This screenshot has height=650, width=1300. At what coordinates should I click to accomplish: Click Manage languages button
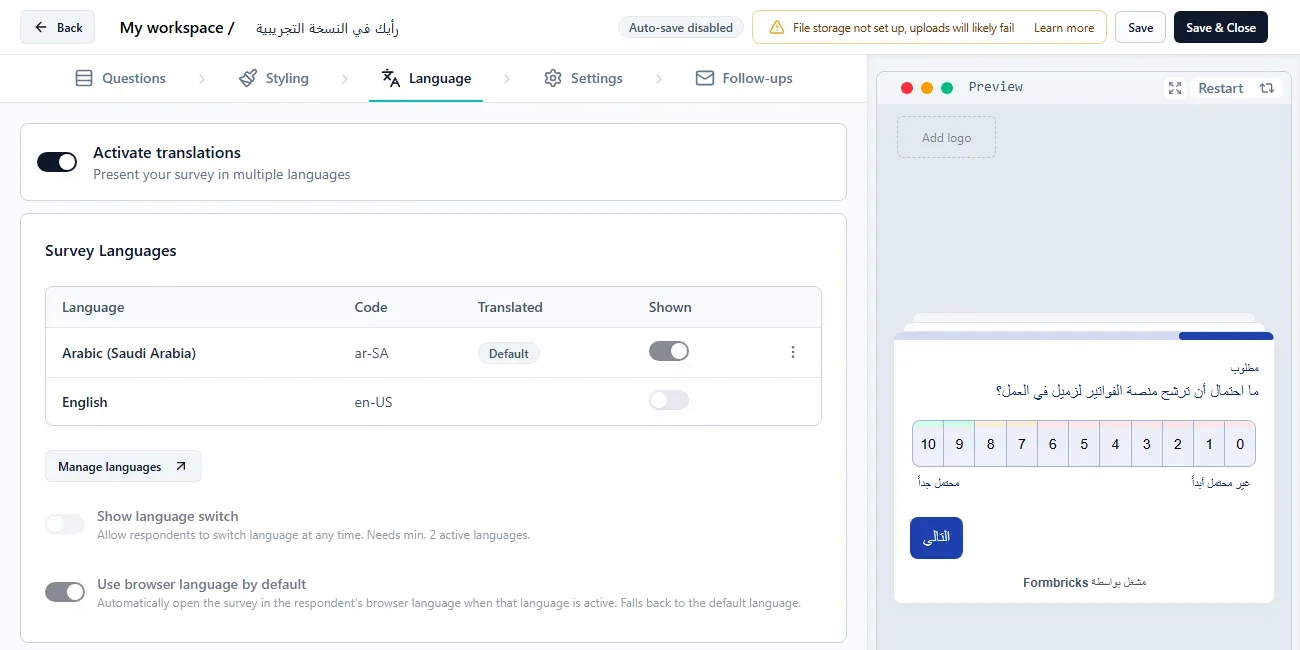123,466
